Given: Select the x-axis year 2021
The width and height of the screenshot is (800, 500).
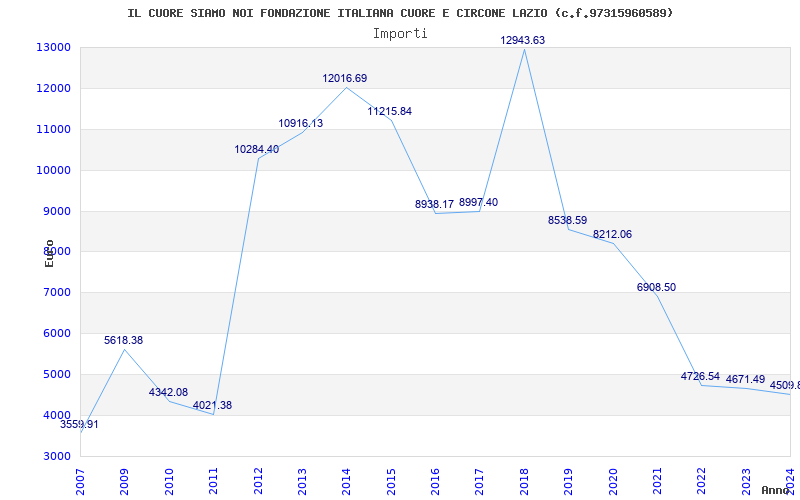Looking at the screenshot, I should point(657,481).
